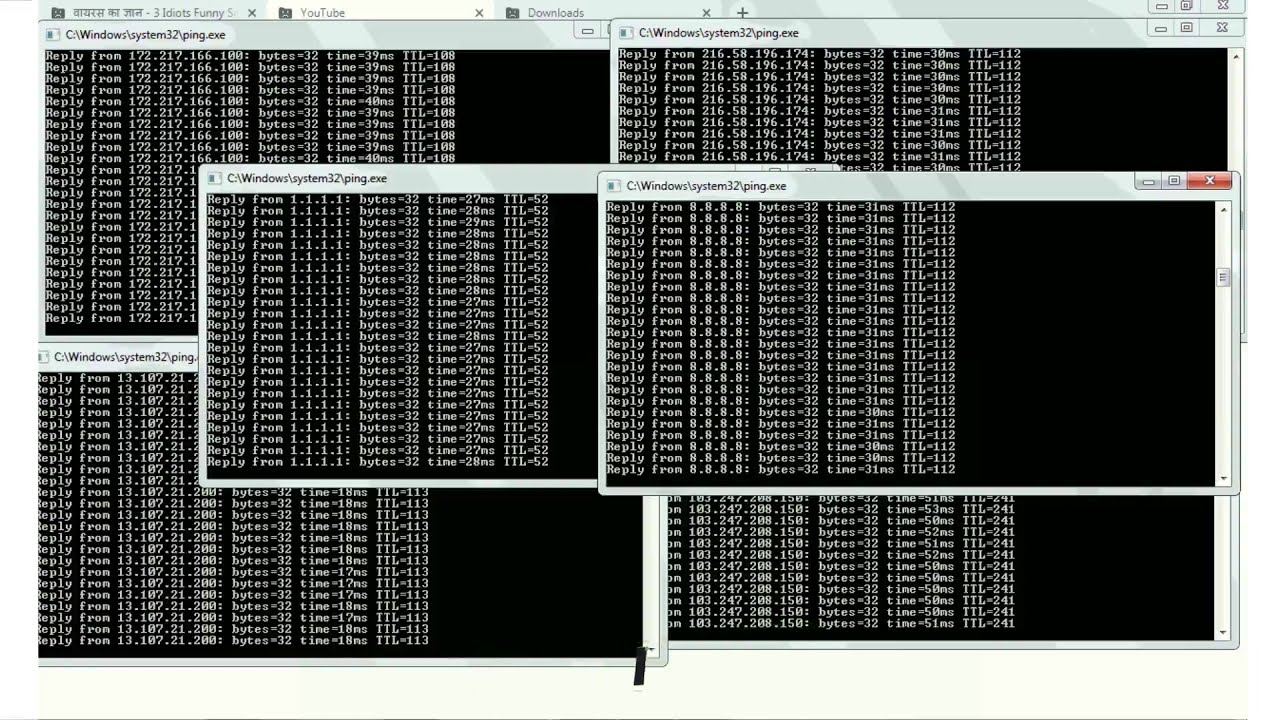Close the Downloads browser tab
1280x720 pixels.
point(706,13)
